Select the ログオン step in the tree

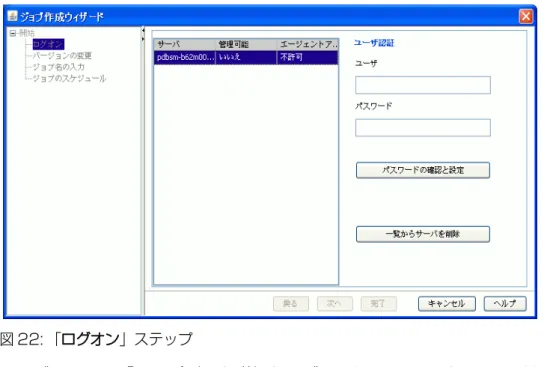click(x=48, y=44)
